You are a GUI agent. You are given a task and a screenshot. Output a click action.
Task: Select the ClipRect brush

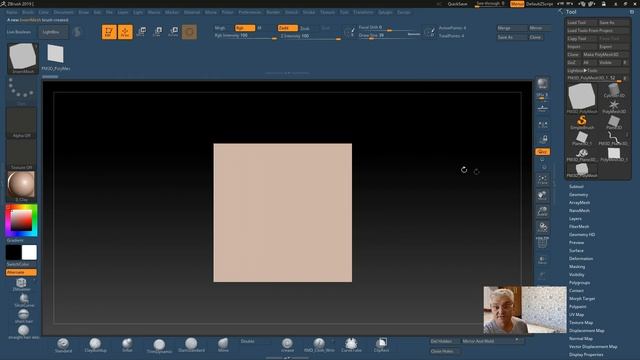(382, 345)
